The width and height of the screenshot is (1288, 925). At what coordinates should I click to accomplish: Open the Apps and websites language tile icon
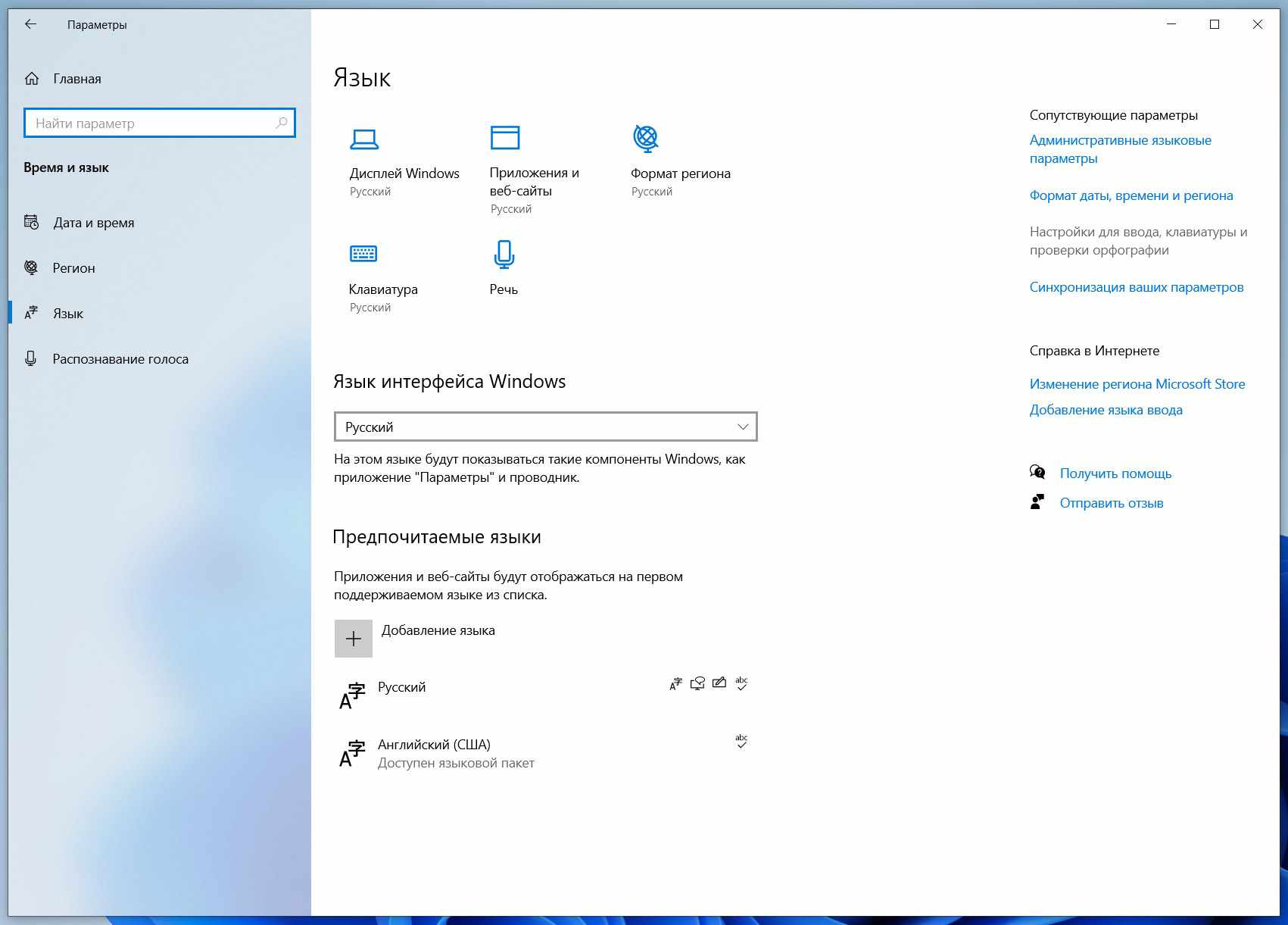pyautogui.click(x=505, y=138)
